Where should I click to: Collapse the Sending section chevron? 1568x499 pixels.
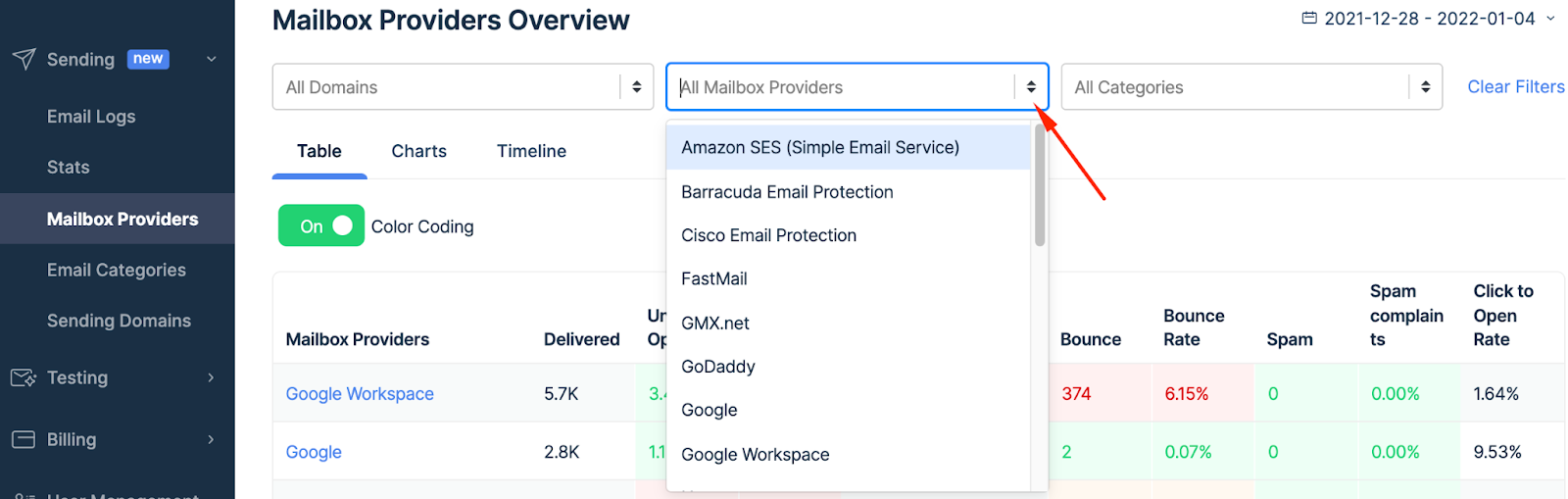pyautogui.click(x=211, y=59)
